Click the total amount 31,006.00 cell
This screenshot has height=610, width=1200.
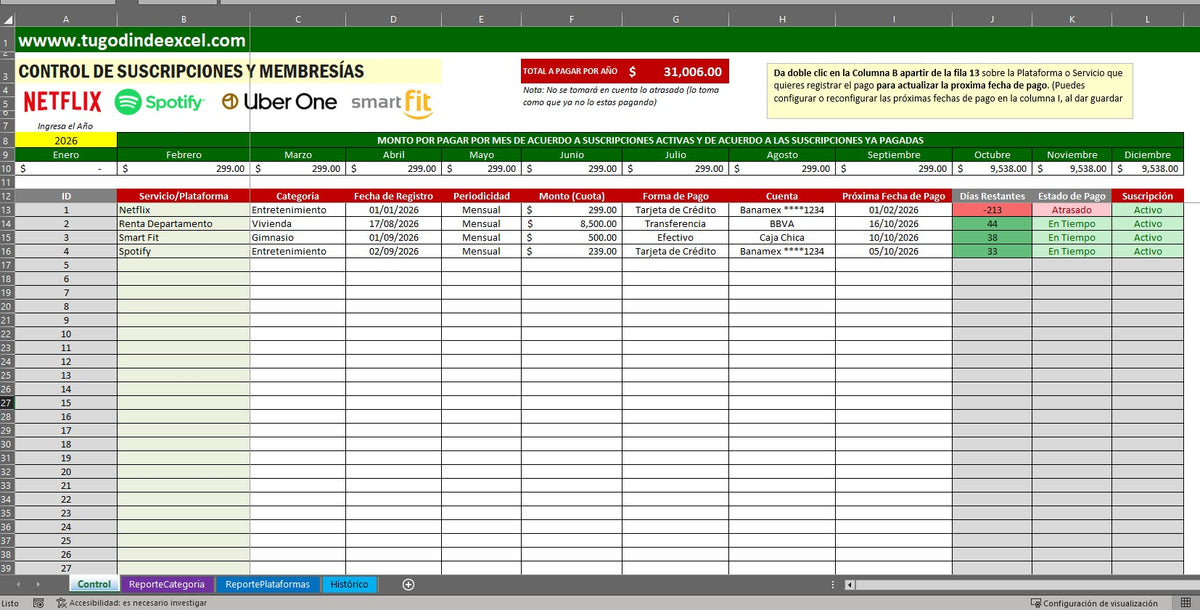point(676,71)
